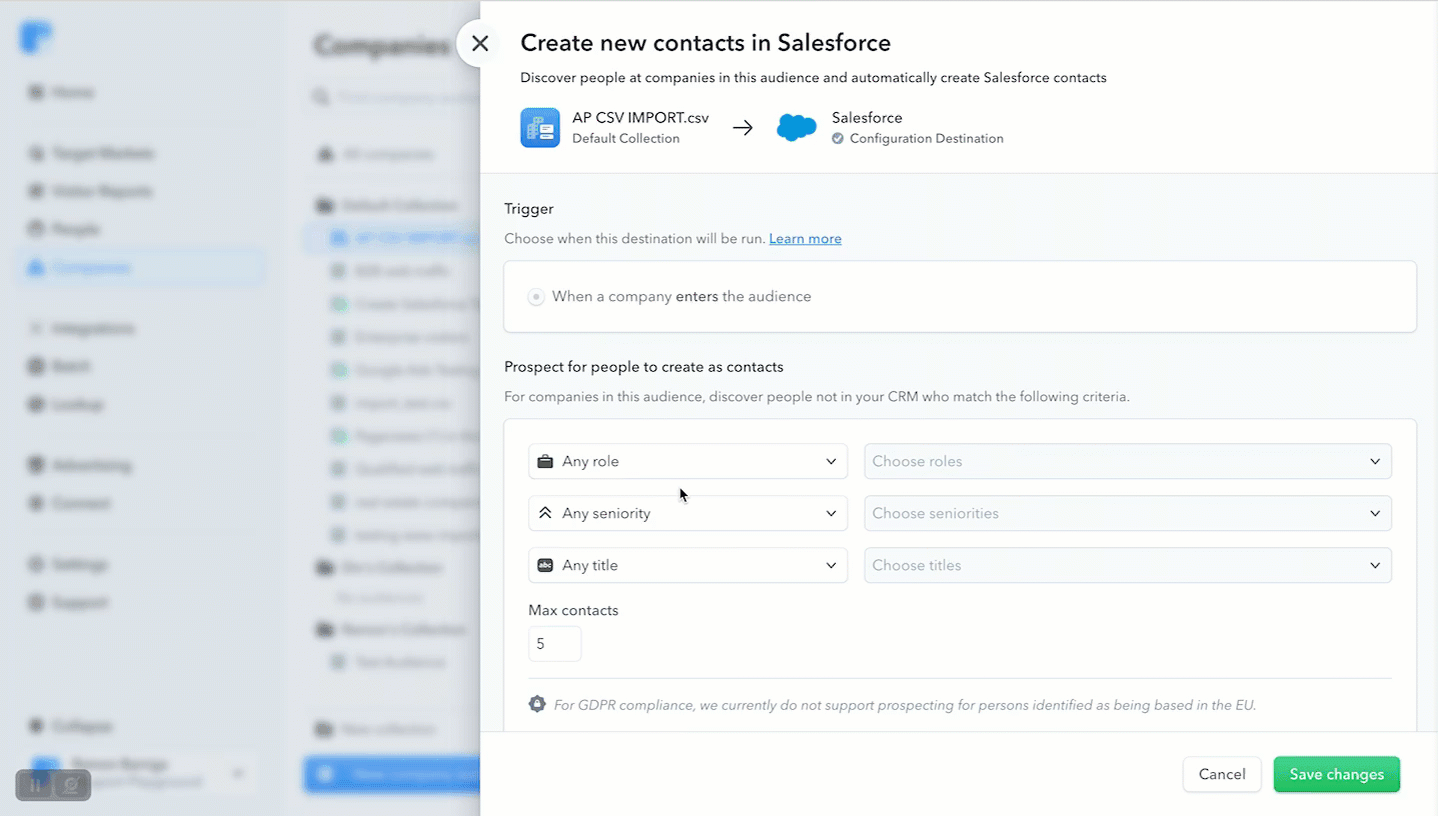Click the Configuration Destination check icon

click(838, 139)
